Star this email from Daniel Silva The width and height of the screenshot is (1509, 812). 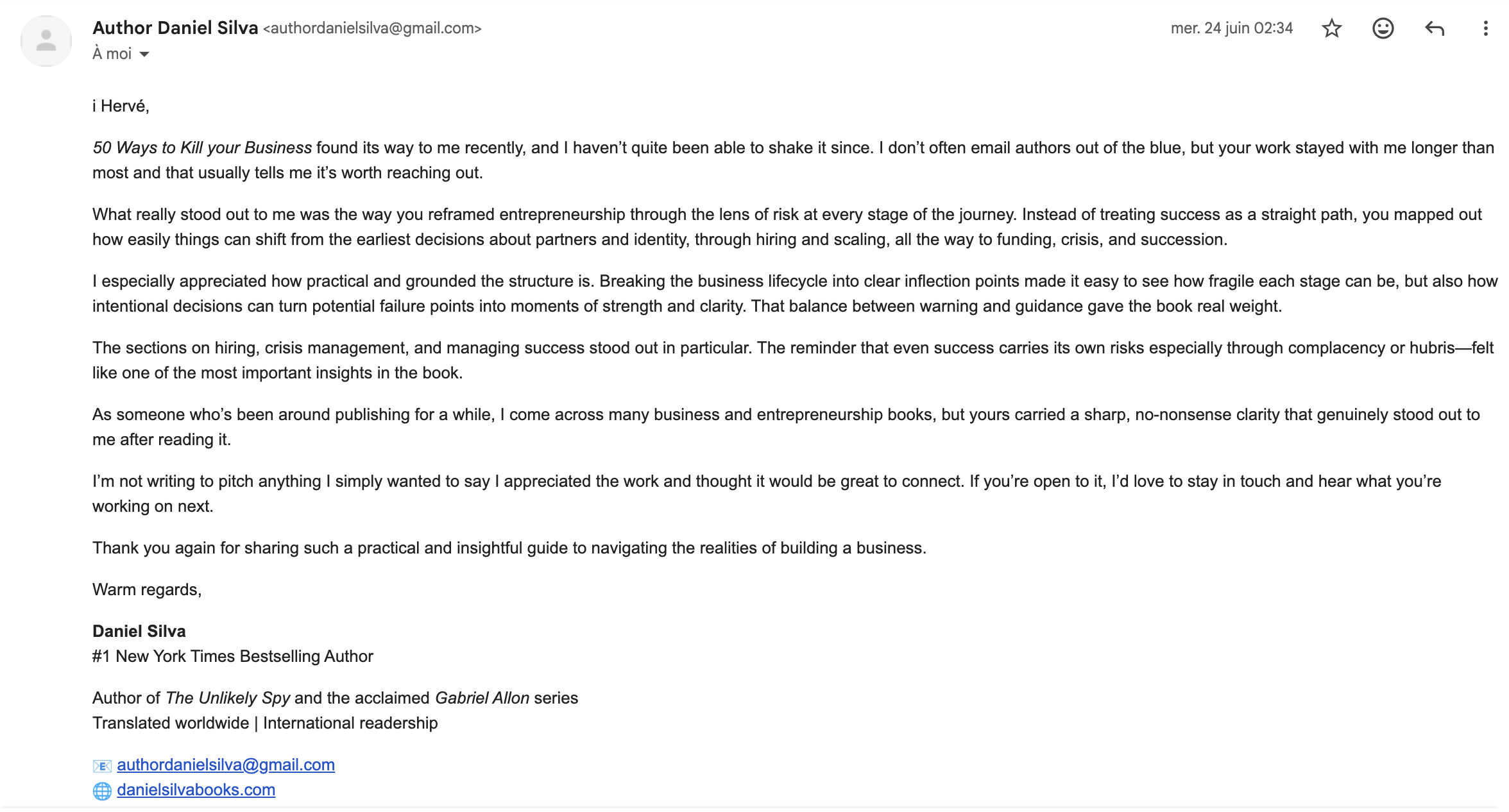coord(1332,28)
